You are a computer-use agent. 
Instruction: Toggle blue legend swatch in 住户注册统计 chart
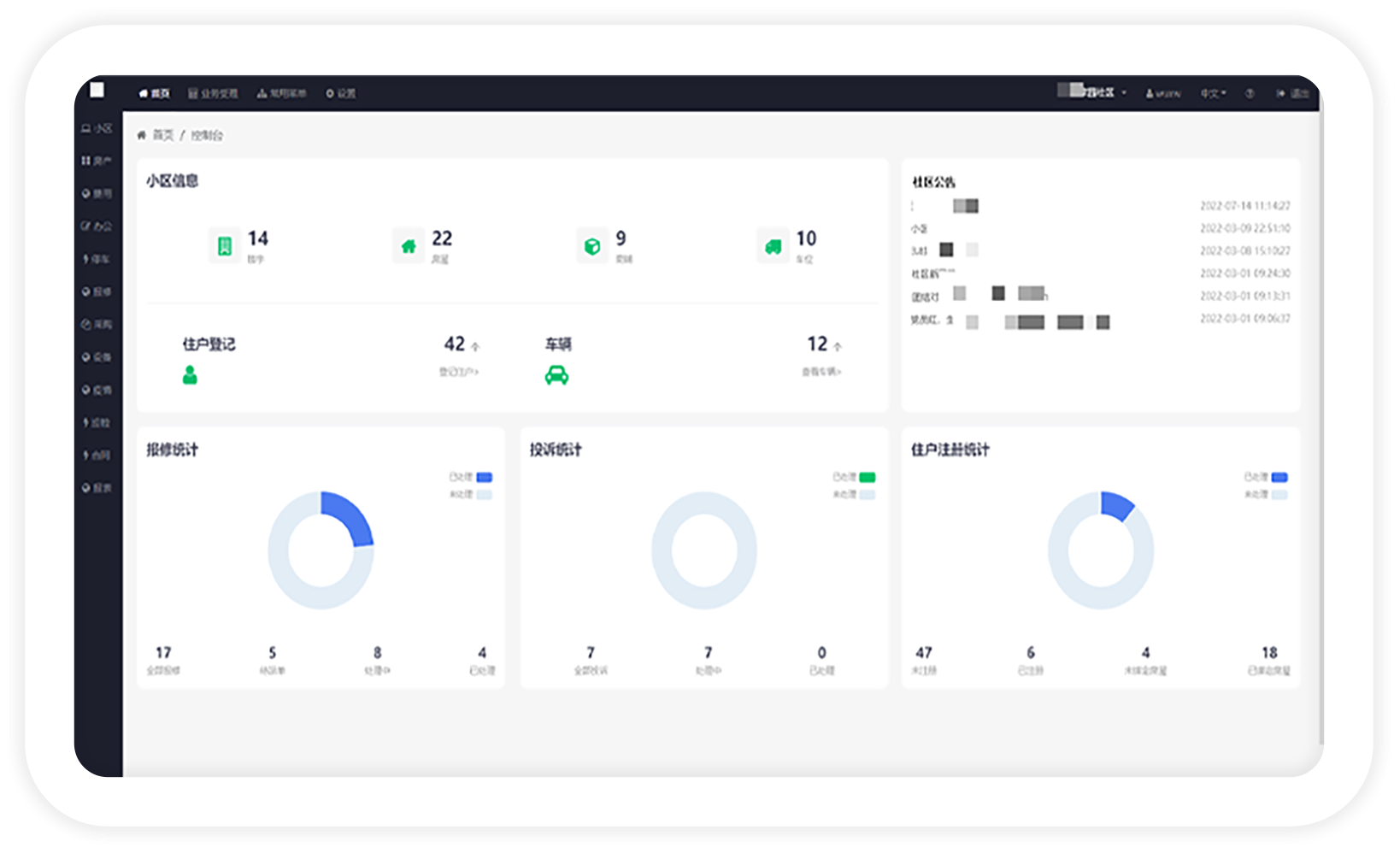point(1279,477)
